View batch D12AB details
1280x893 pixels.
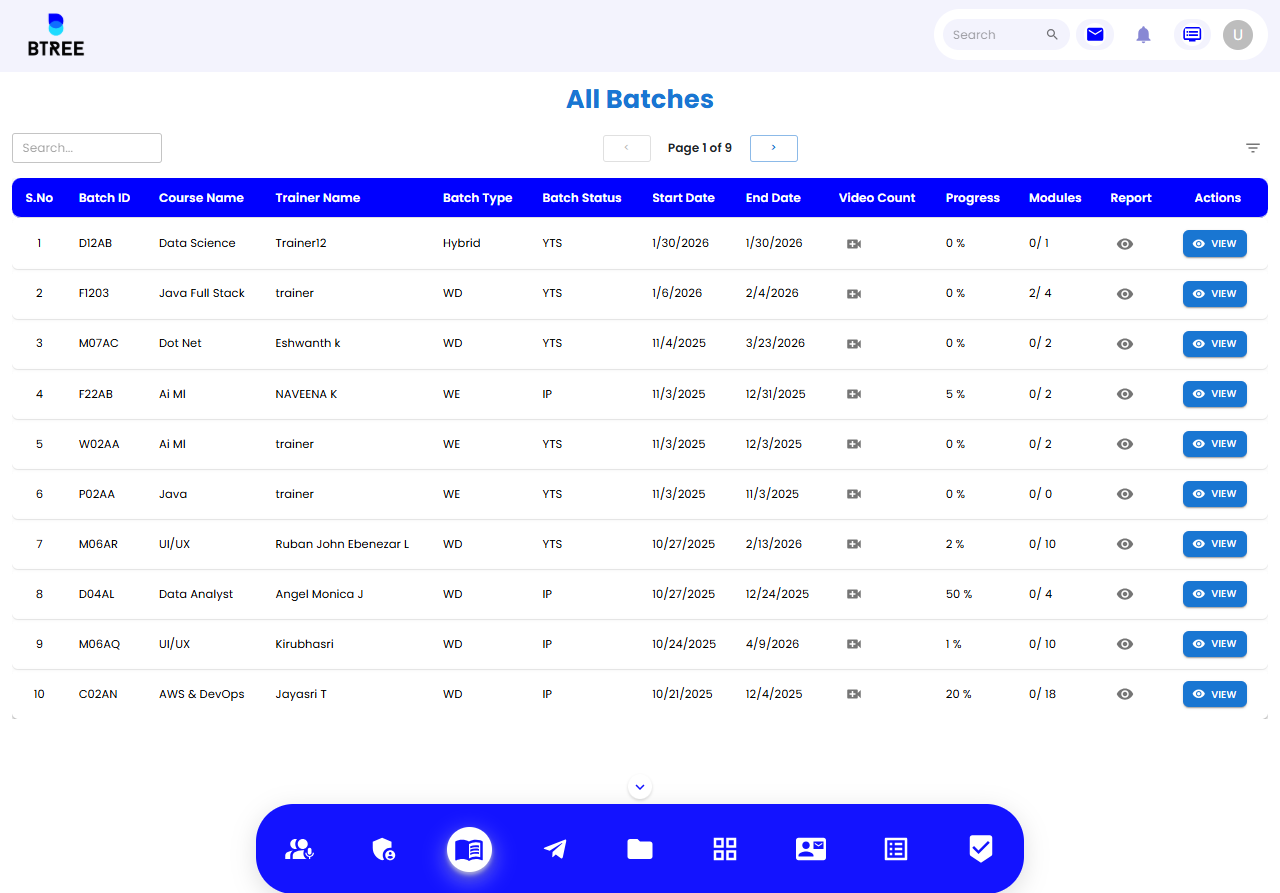coord(1215,244)
